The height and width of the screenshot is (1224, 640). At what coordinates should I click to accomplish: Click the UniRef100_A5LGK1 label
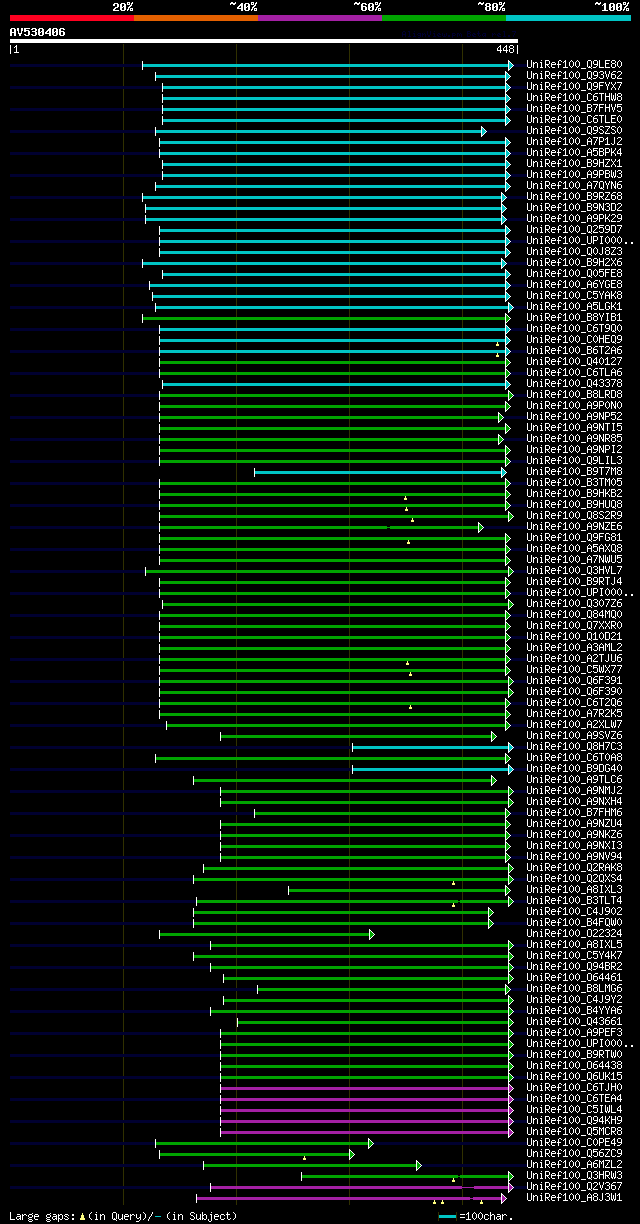pyautogui.click(x=574, y=307)
